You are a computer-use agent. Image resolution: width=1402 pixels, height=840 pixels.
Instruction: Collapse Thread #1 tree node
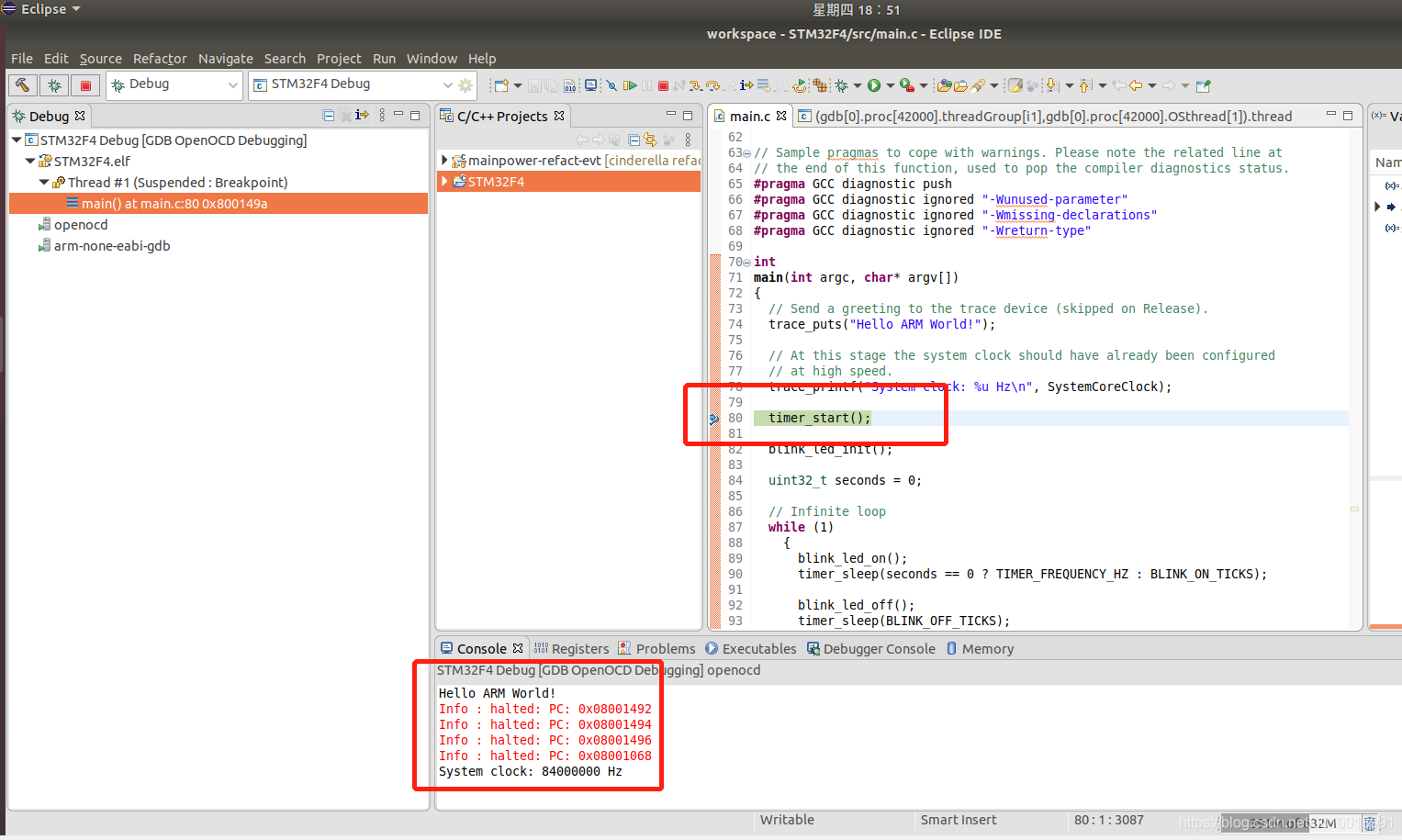coord(44,182)
